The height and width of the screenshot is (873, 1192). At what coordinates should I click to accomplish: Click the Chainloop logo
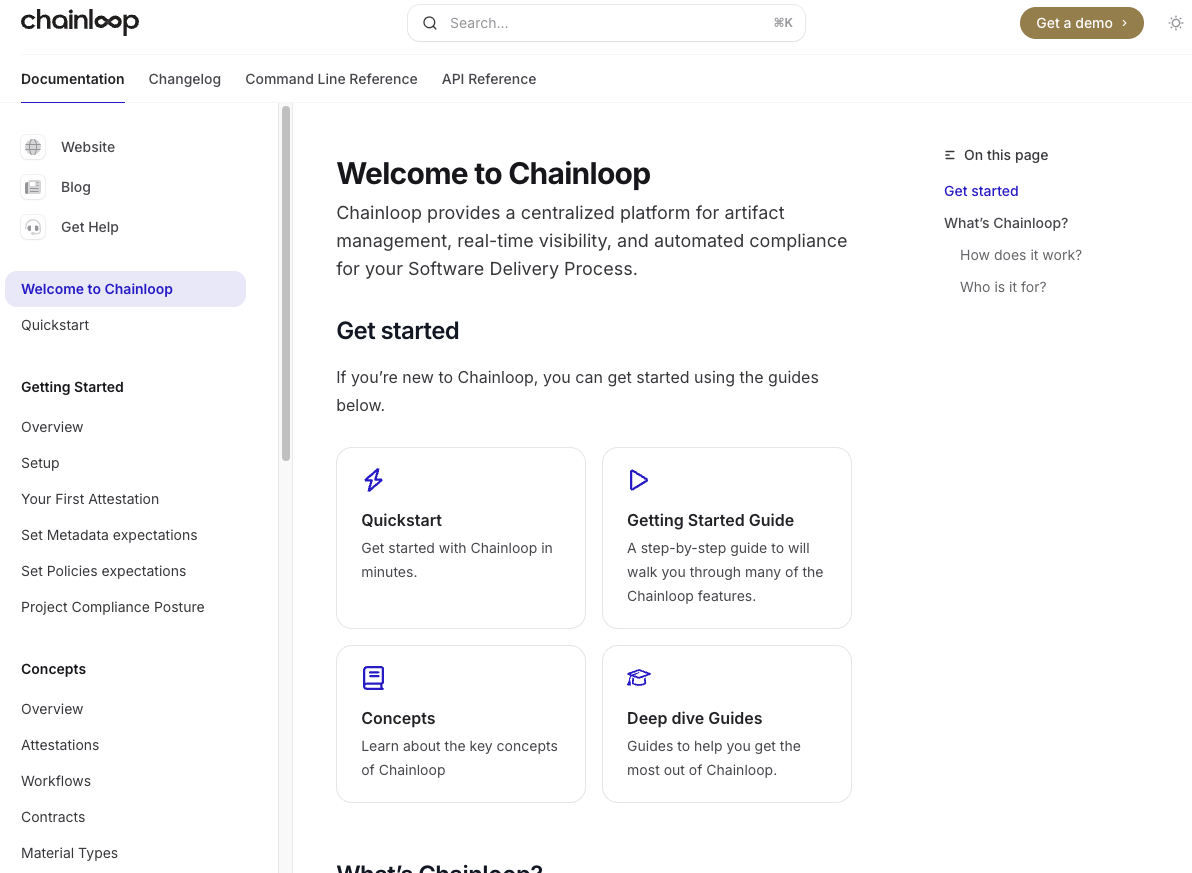[x=80, y=22]
